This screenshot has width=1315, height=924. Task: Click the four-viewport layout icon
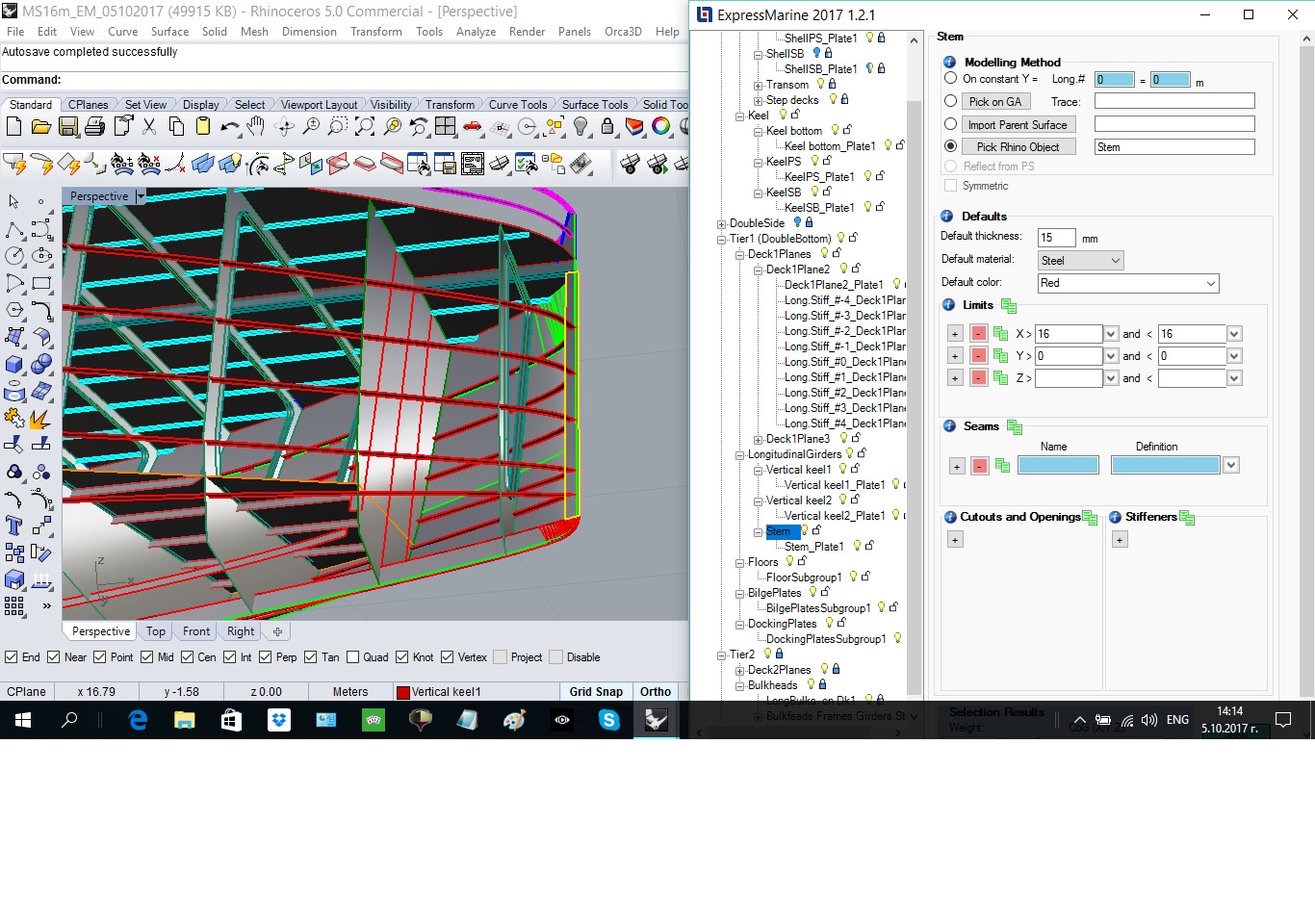(x=446, y=127)
